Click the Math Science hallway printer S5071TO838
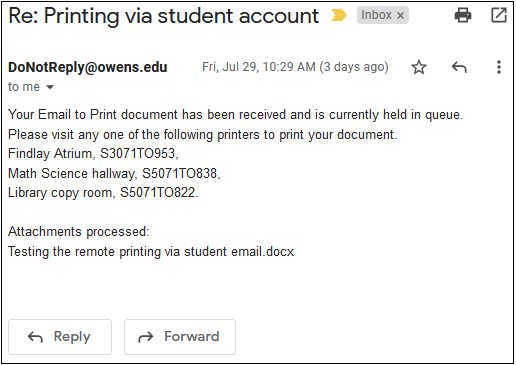Image resolution: width=516 pixels, height=365 pixels. [181, 173]
